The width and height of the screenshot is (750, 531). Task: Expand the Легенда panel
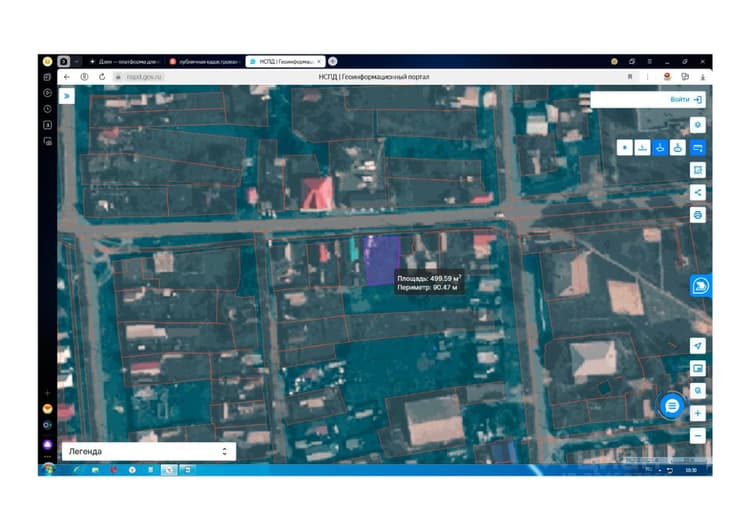pos(149,451)
